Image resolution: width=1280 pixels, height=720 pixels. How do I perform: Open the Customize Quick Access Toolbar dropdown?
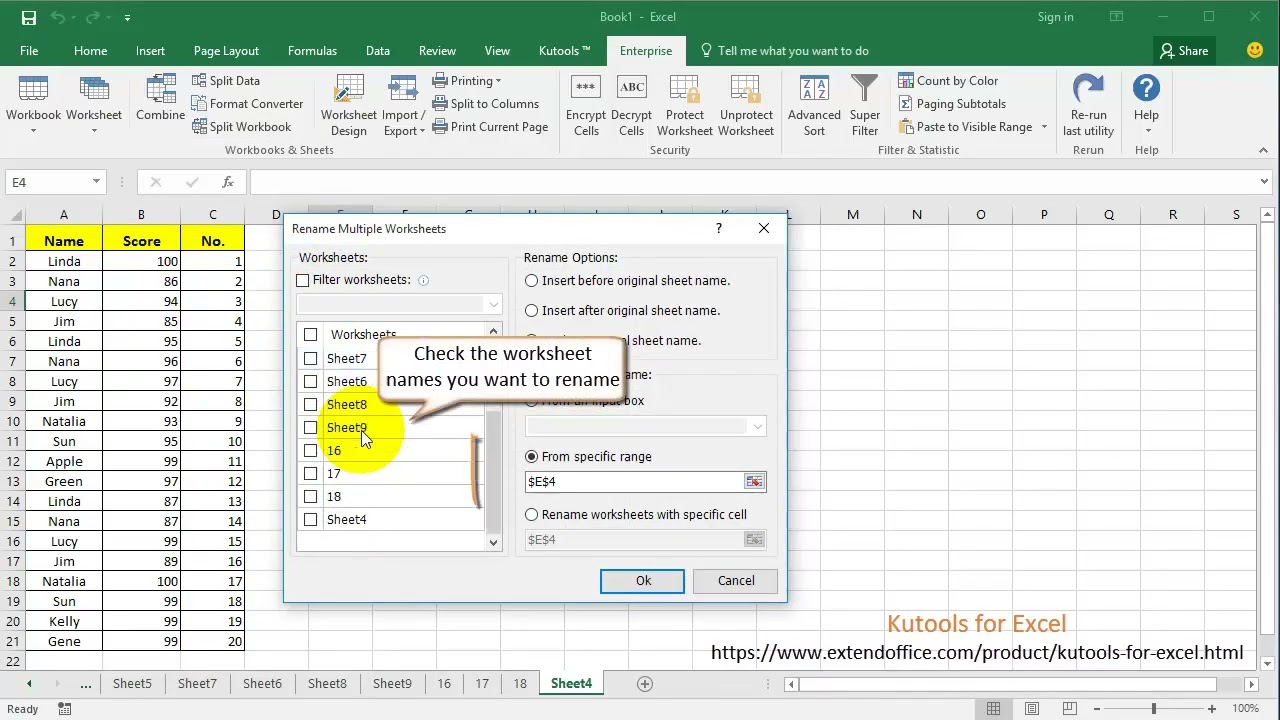point(127,18)
